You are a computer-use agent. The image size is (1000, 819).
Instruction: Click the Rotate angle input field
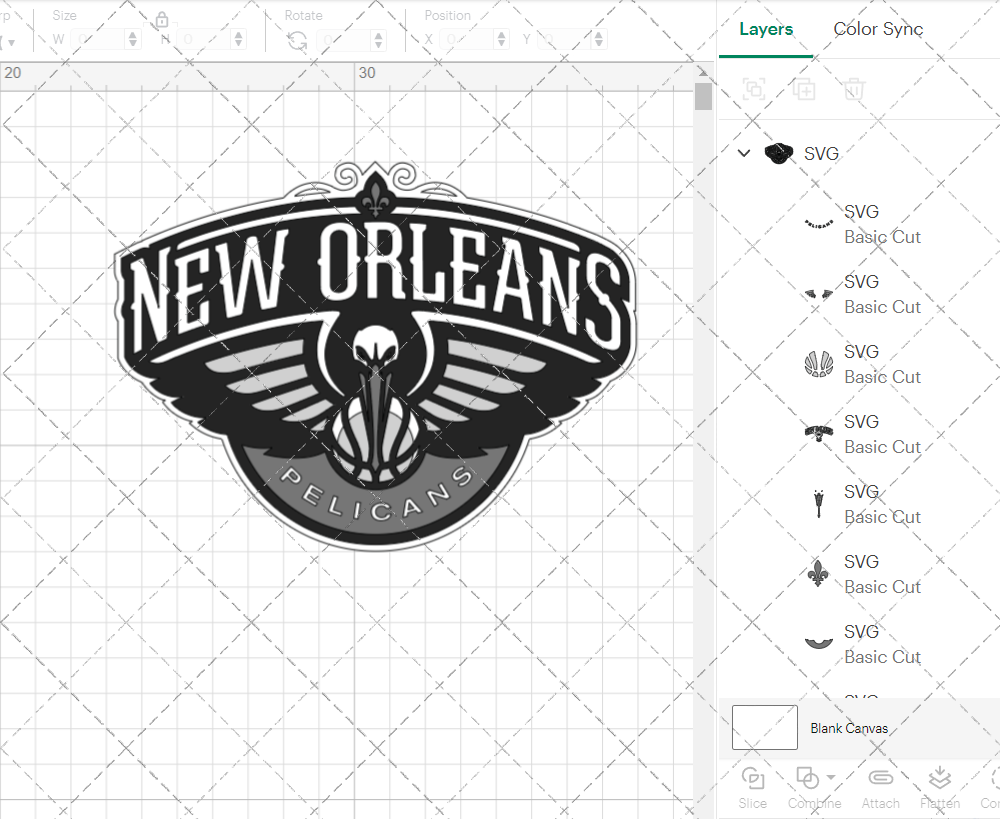click(x=345, y=40)
